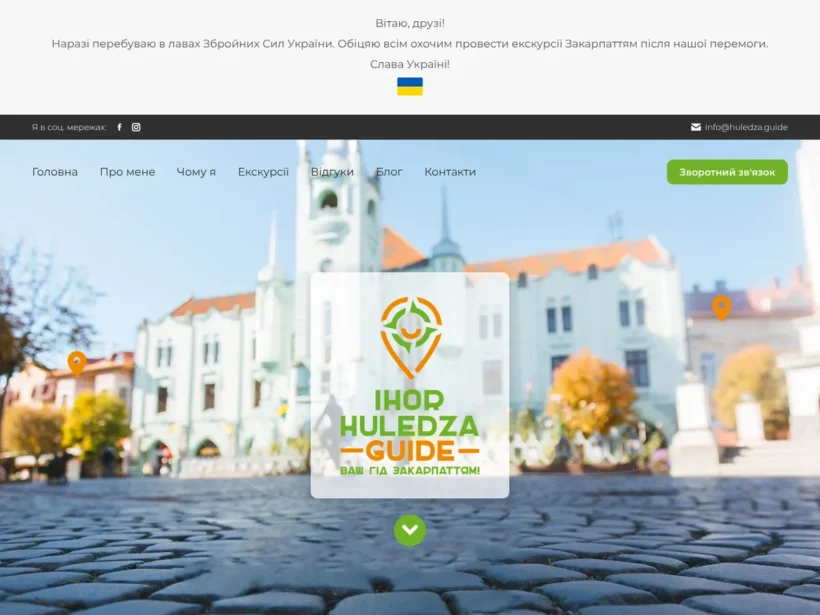This screenshot has height=615, width=820.
Task: Click the announcement line starting 'Наразі перебуваю'
Action: coord(410,43)
